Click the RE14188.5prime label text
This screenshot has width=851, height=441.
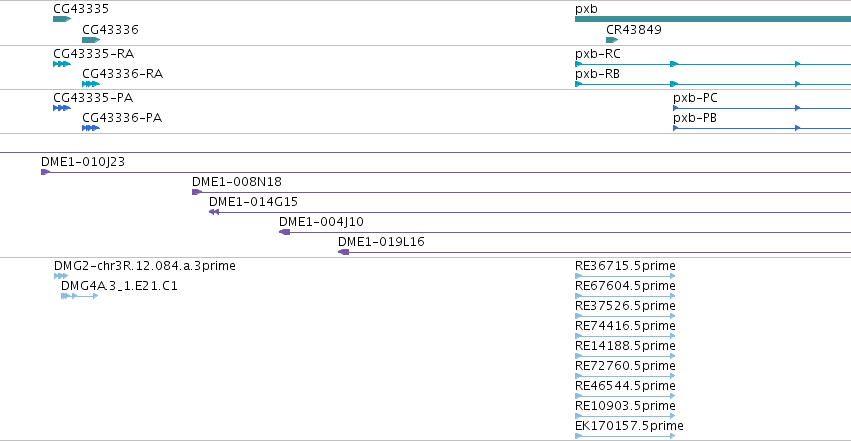[625, 346]
